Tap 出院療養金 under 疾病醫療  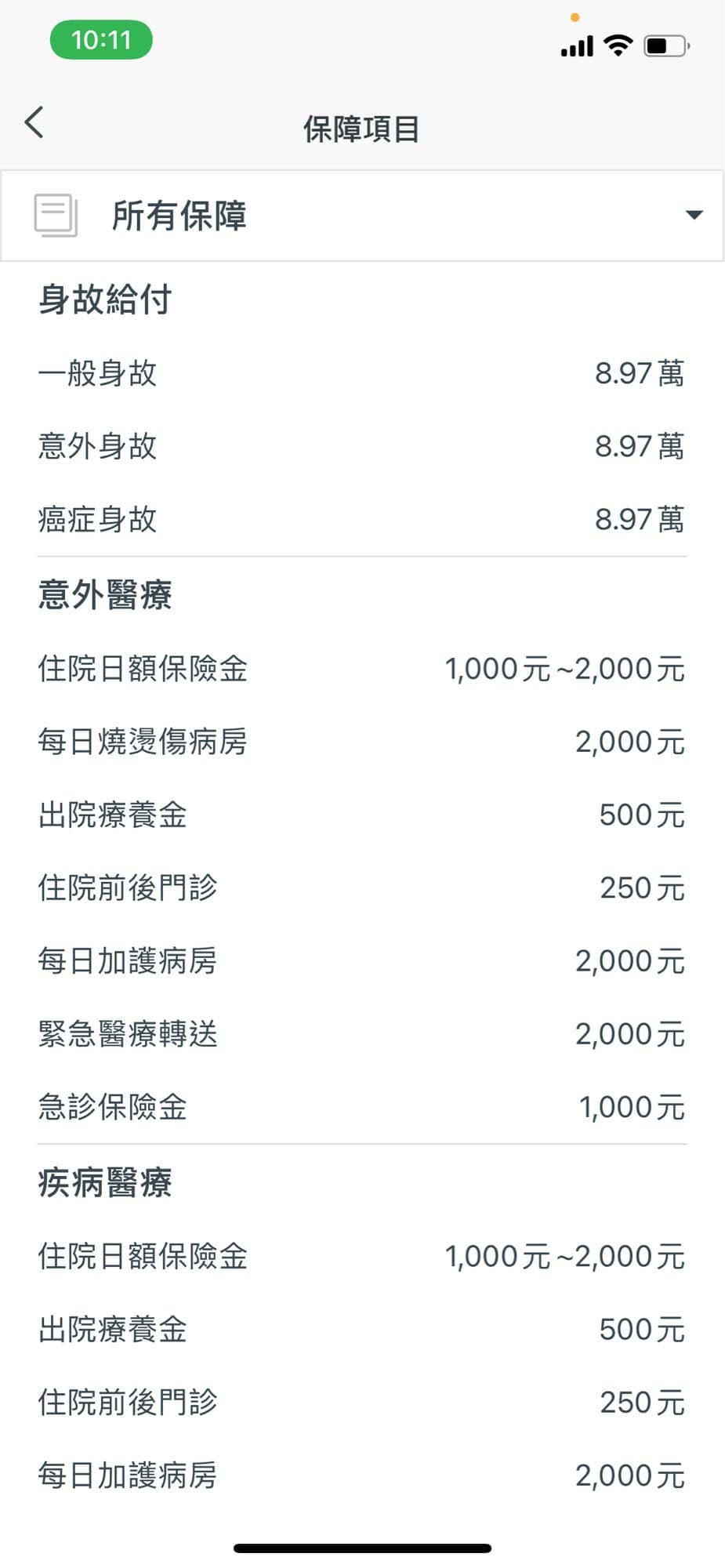click(x=113, y=1330)
